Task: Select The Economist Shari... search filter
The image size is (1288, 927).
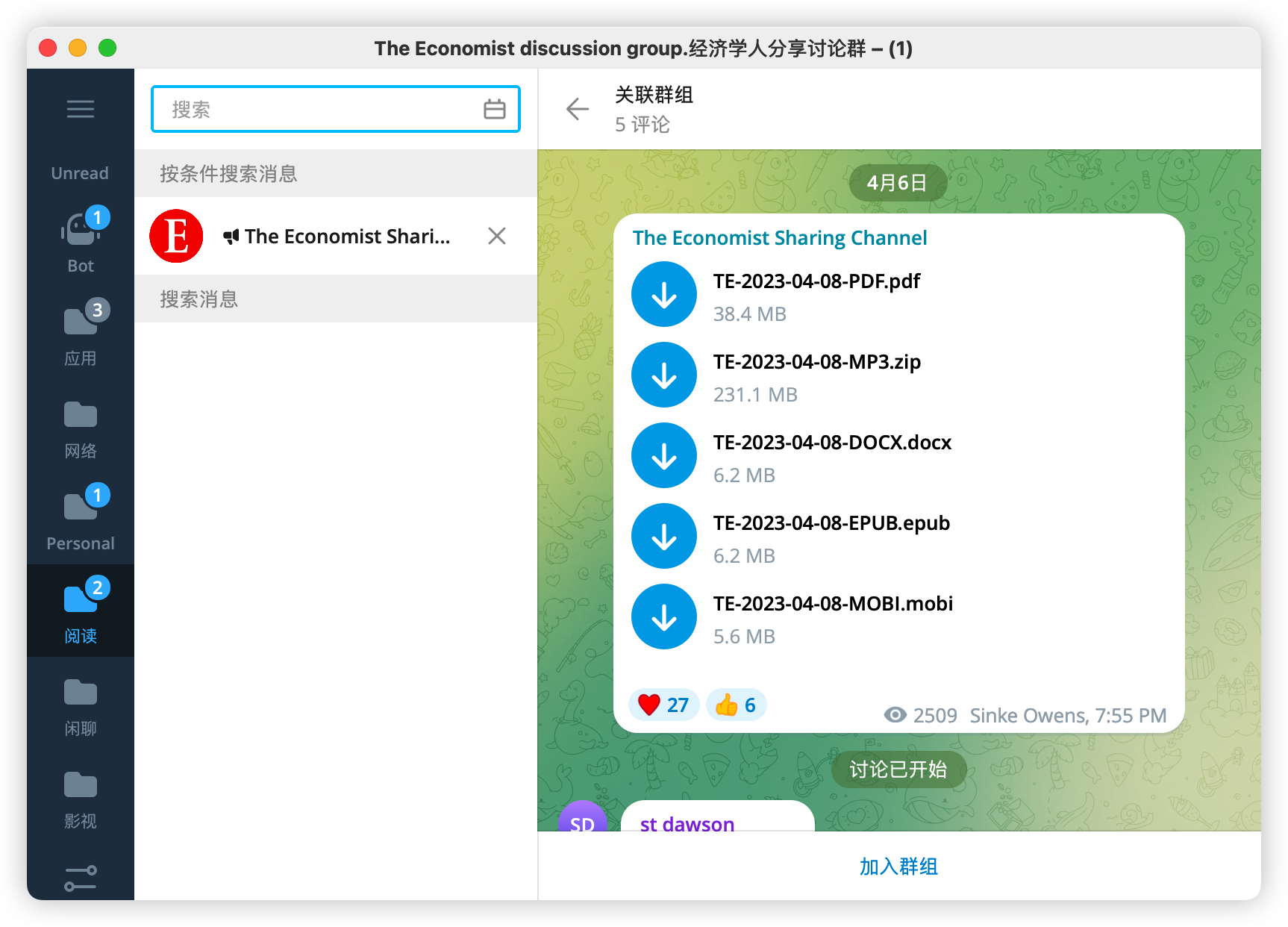Action: pyautogui.click(x=336, y=236)
